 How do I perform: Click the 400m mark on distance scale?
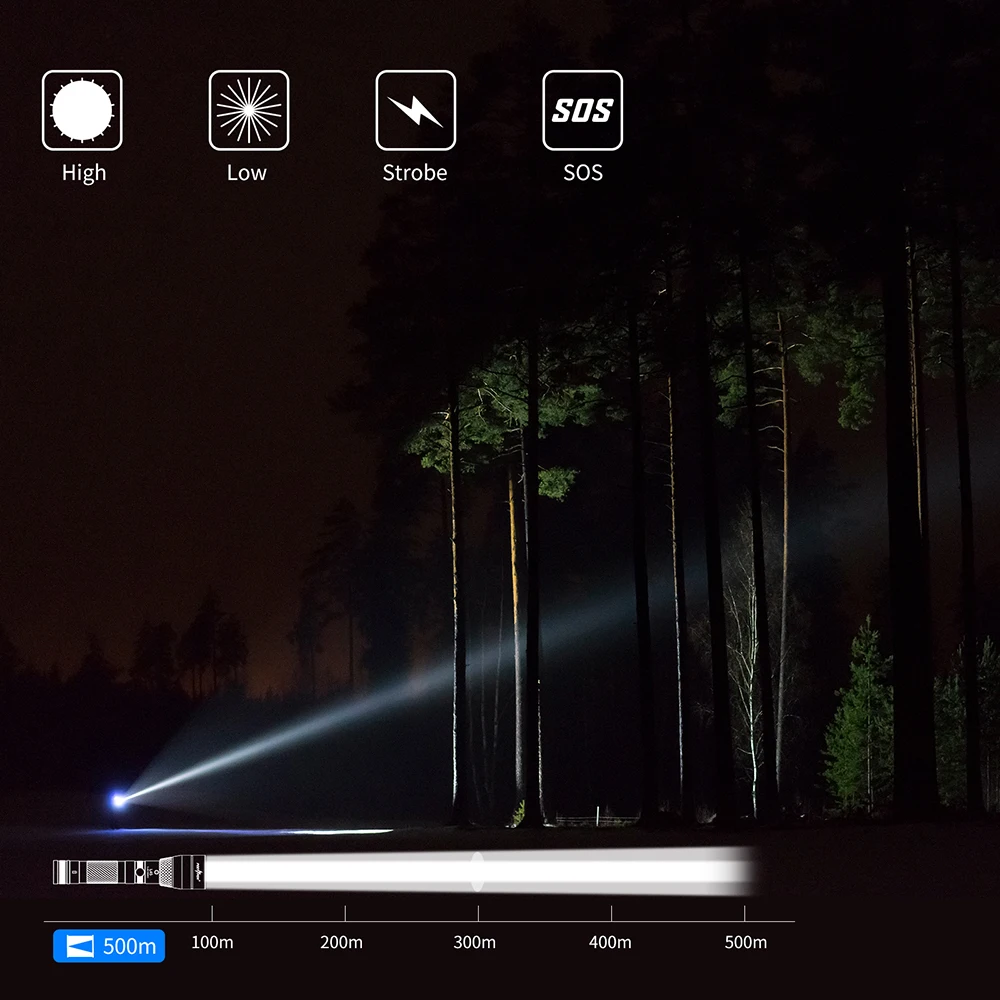(610, 942)
